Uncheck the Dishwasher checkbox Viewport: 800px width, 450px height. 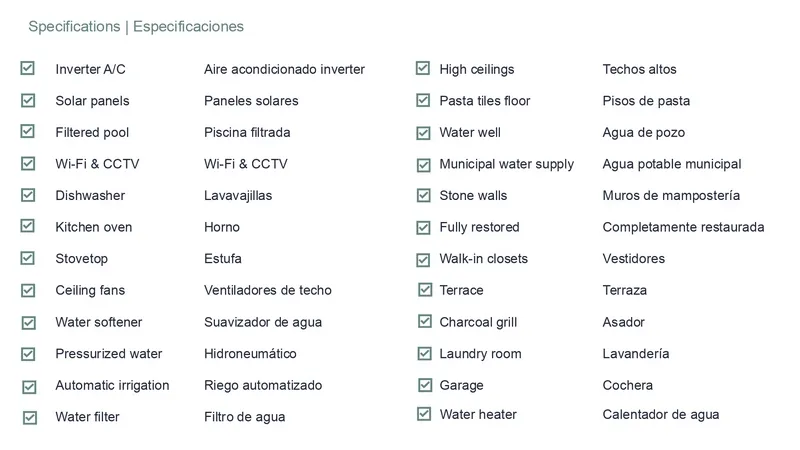point(28,195)
